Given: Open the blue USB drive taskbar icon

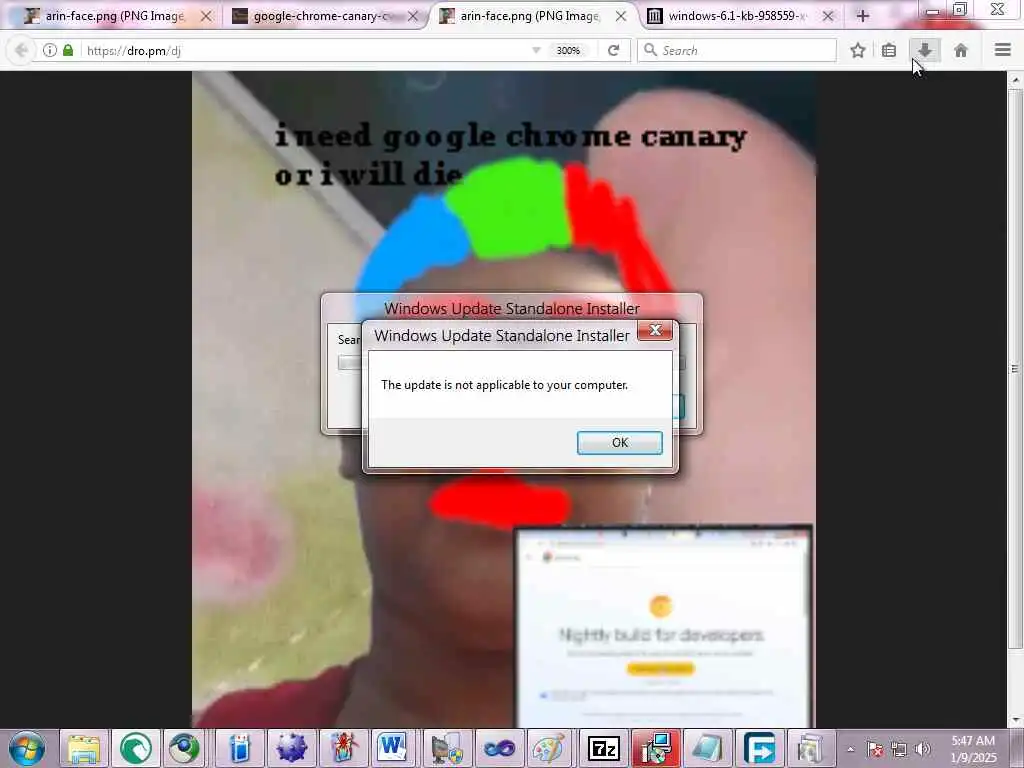Looking at the screenshot, I should 240,748.
